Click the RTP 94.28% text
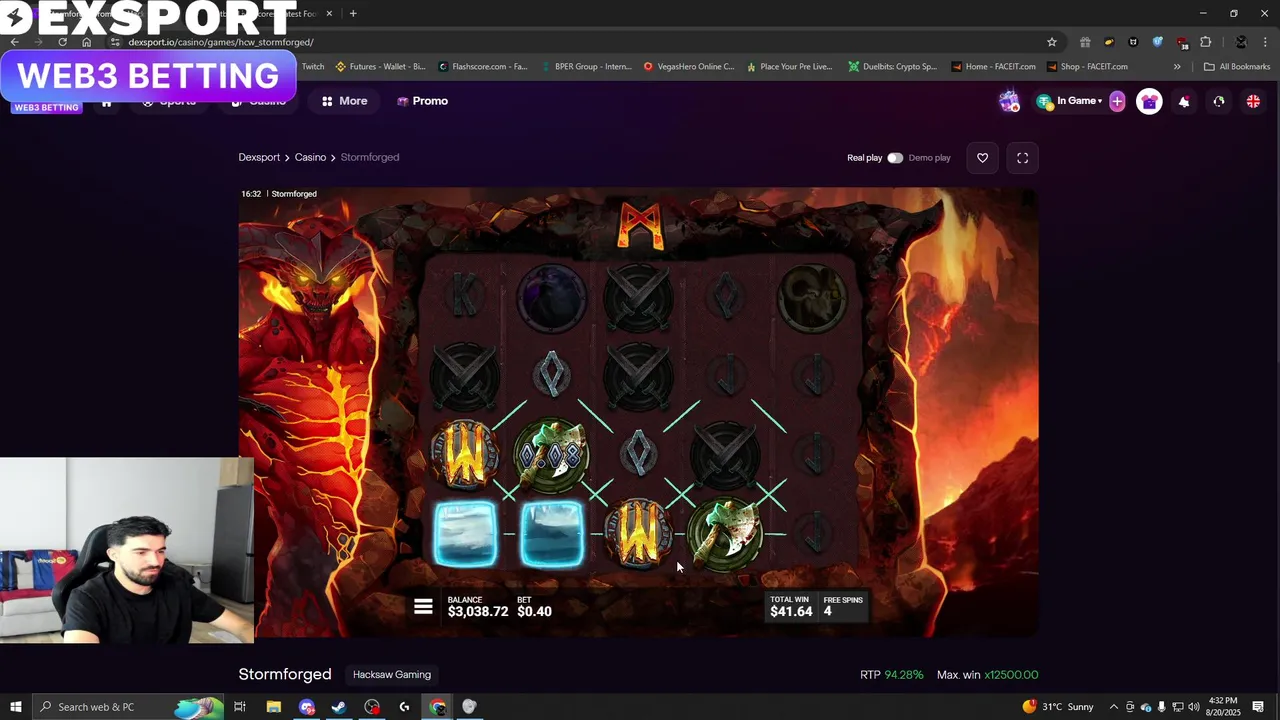The width and height of the screenshot is (1280, 720). pos(892,675)
